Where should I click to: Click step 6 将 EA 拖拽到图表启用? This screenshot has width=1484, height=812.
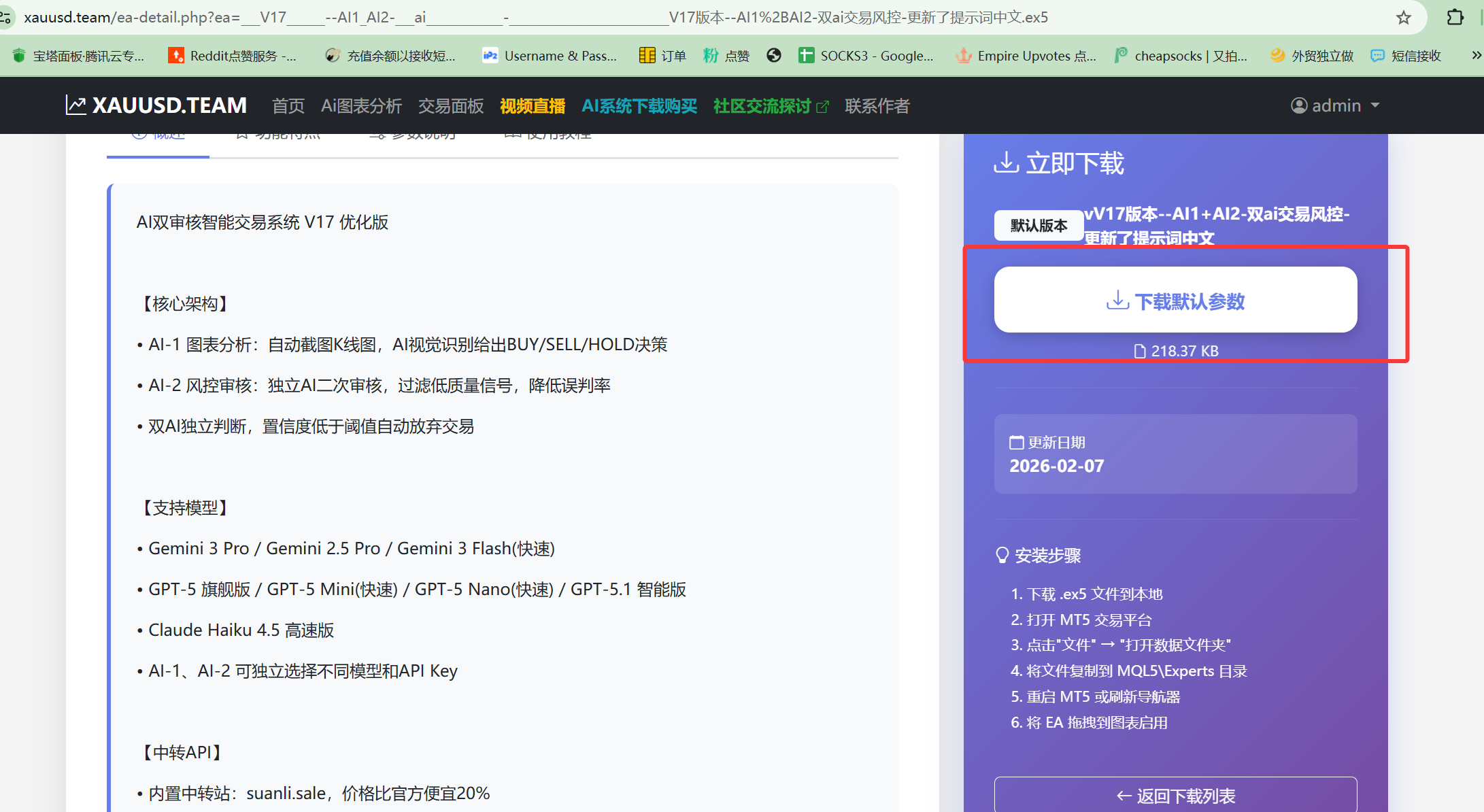pos(1090,723)
